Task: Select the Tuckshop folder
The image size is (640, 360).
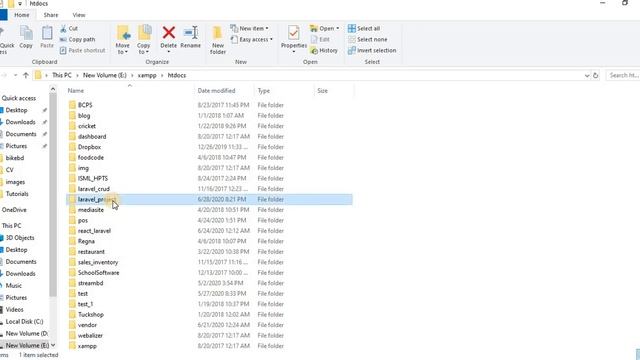Action: [91, 315]
